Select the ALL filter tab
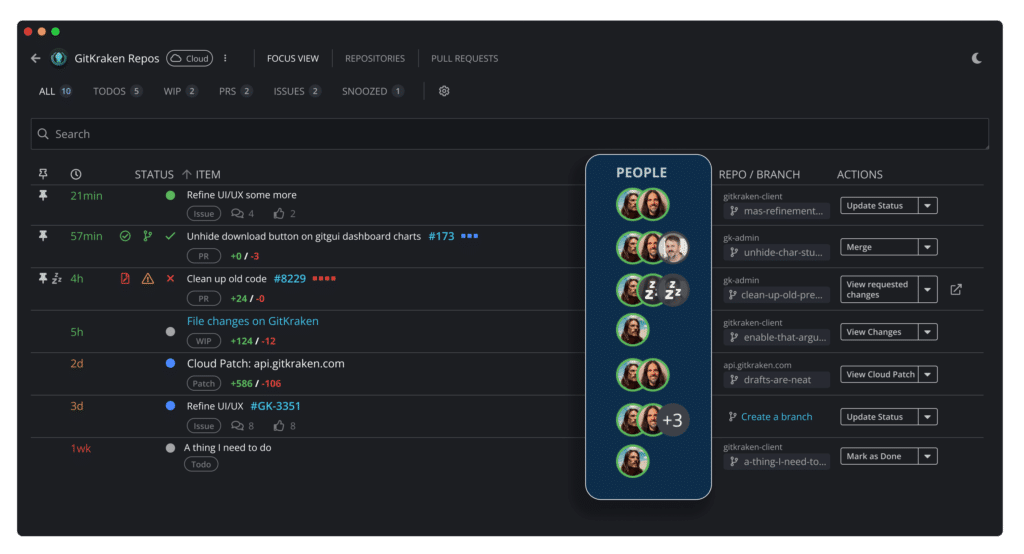Image resolution: width=1024 pixels, height=554 pixels. click(x=55, y=91)
